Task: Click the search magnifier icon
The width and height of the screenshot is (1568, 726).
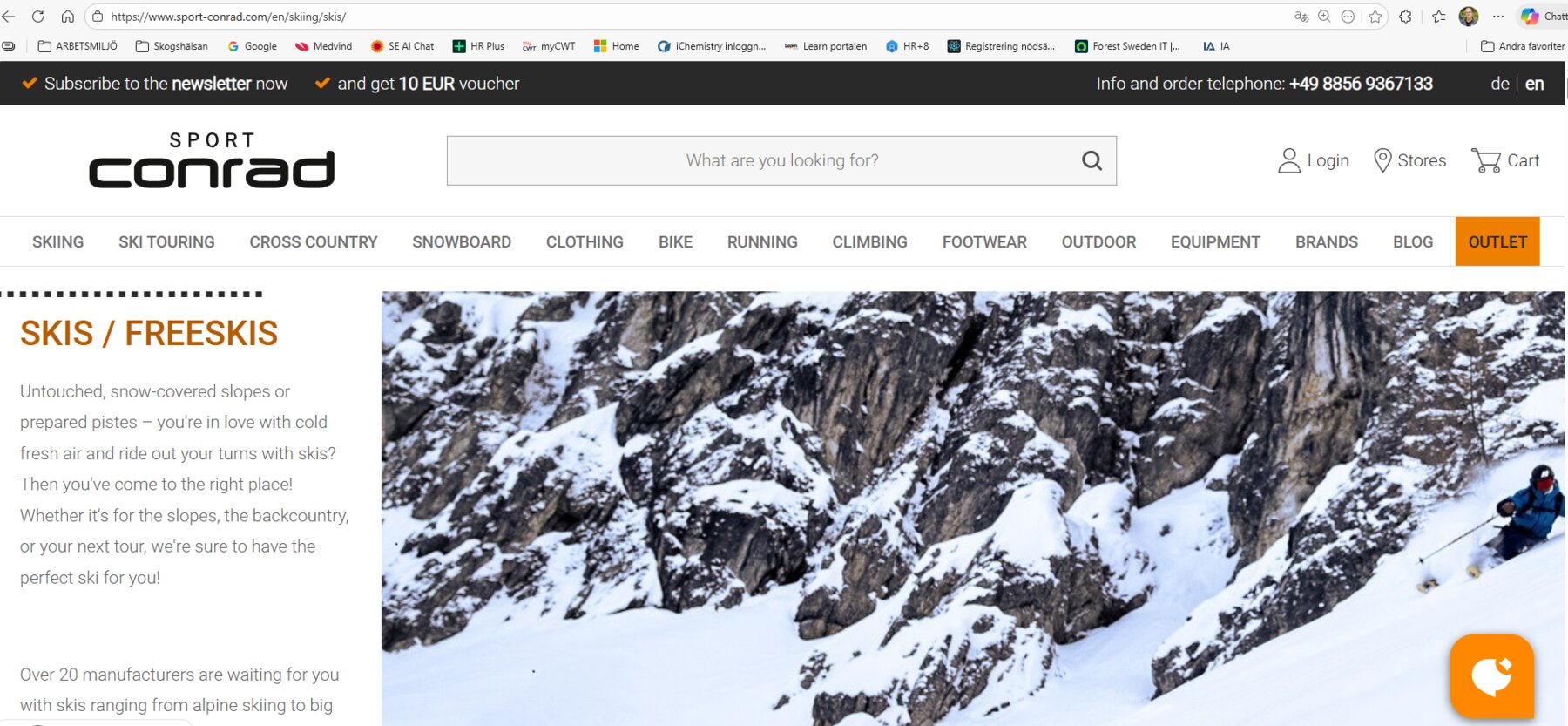Action: (x=1092, y=160)
